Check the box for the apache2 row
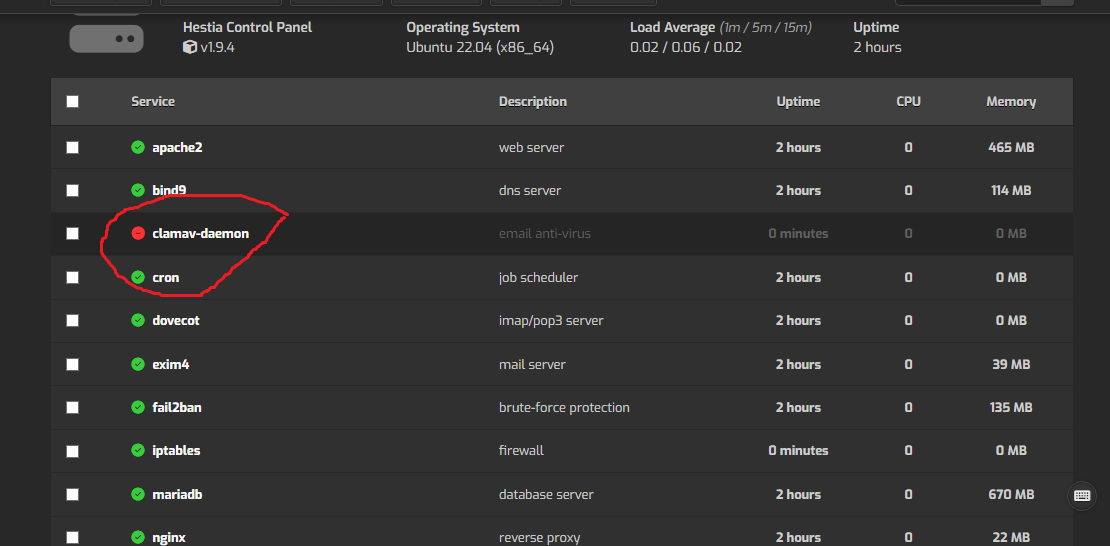This screenshot has width=1110, height=546. coord(72,147)
